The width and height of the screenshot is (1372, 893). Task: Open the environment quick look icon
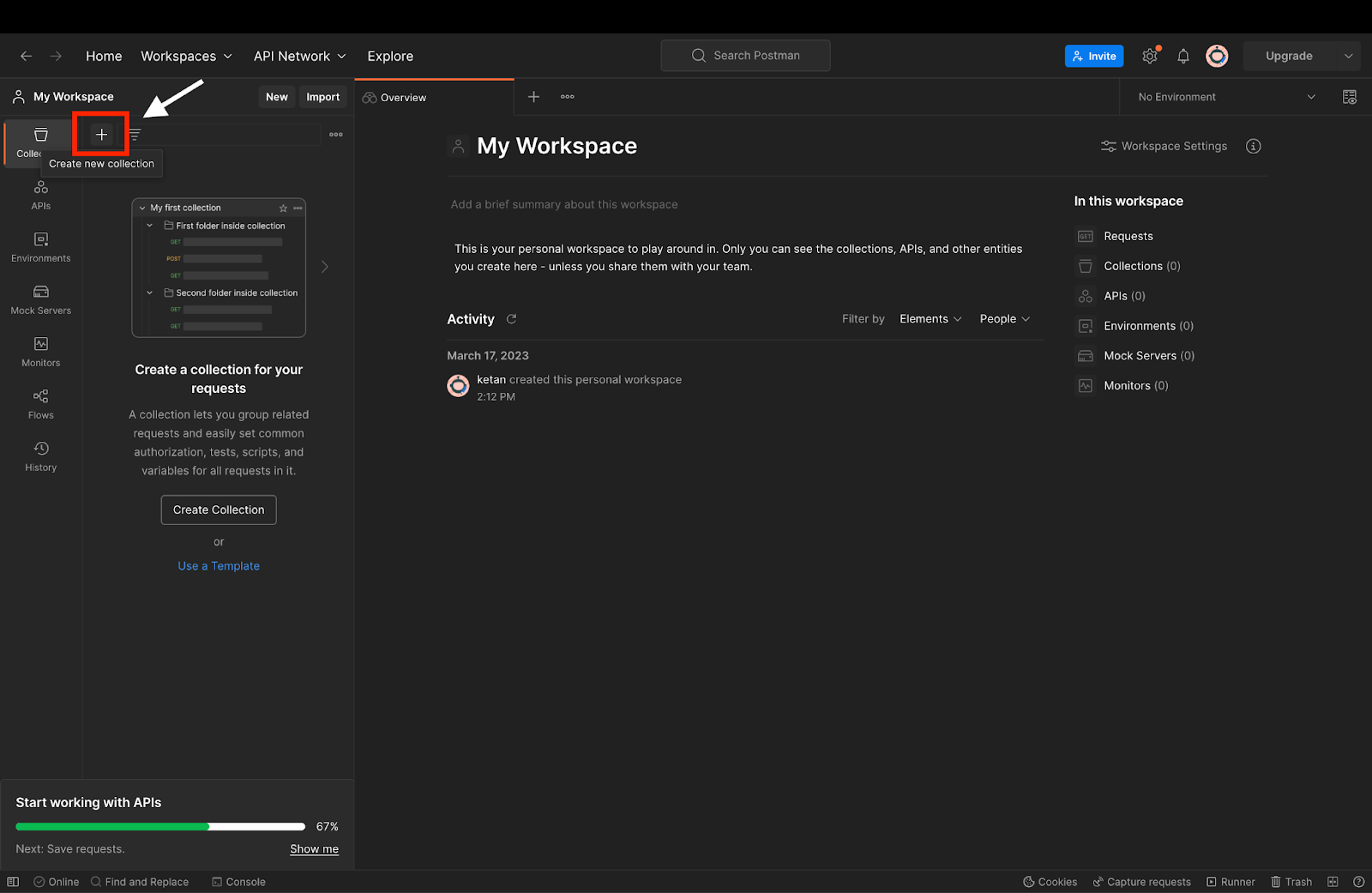(x=1350, y=97)
